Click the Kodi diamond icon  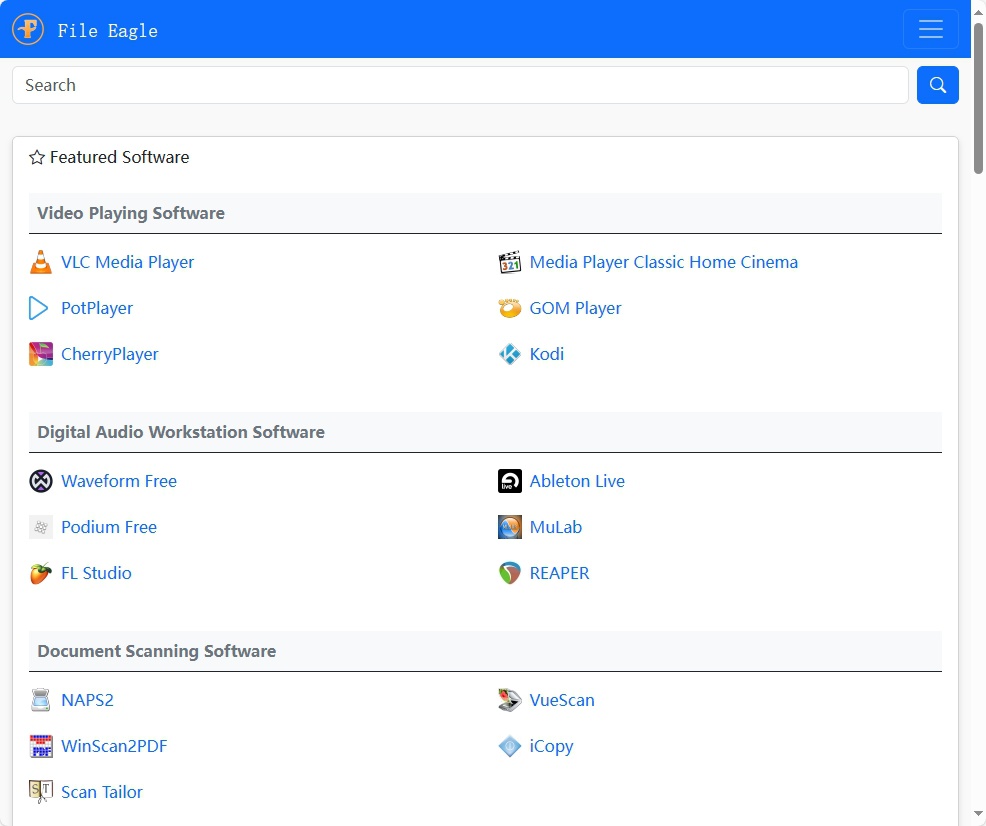pos(510,354)
